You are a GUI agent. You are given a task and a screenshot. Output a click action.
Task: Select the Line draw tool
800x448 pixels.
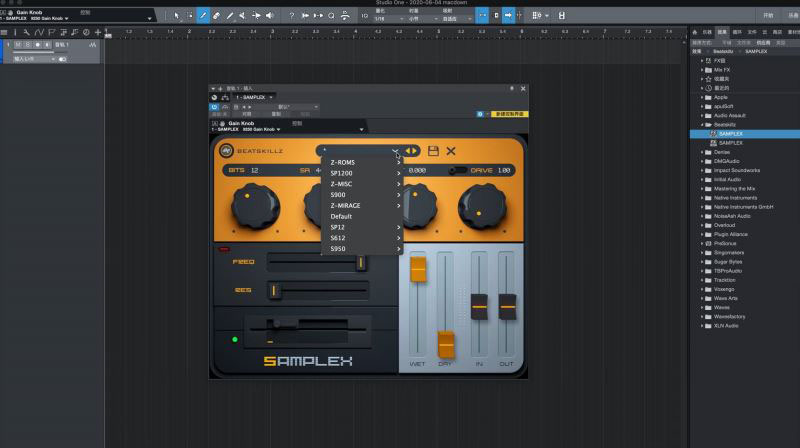click(x=230, y=16)
